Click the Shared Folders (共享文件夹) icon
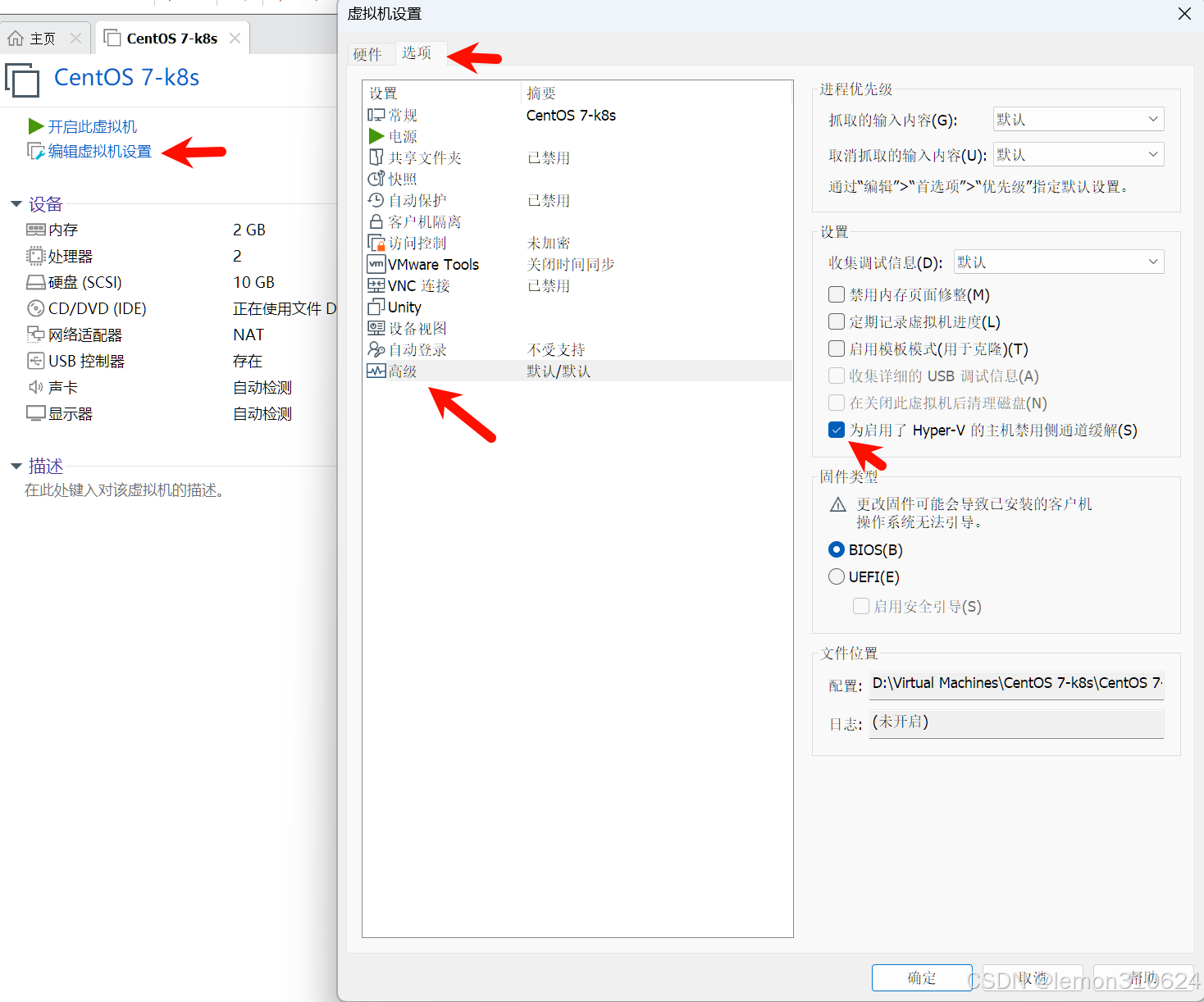1204x1002 pixels. 376,157
